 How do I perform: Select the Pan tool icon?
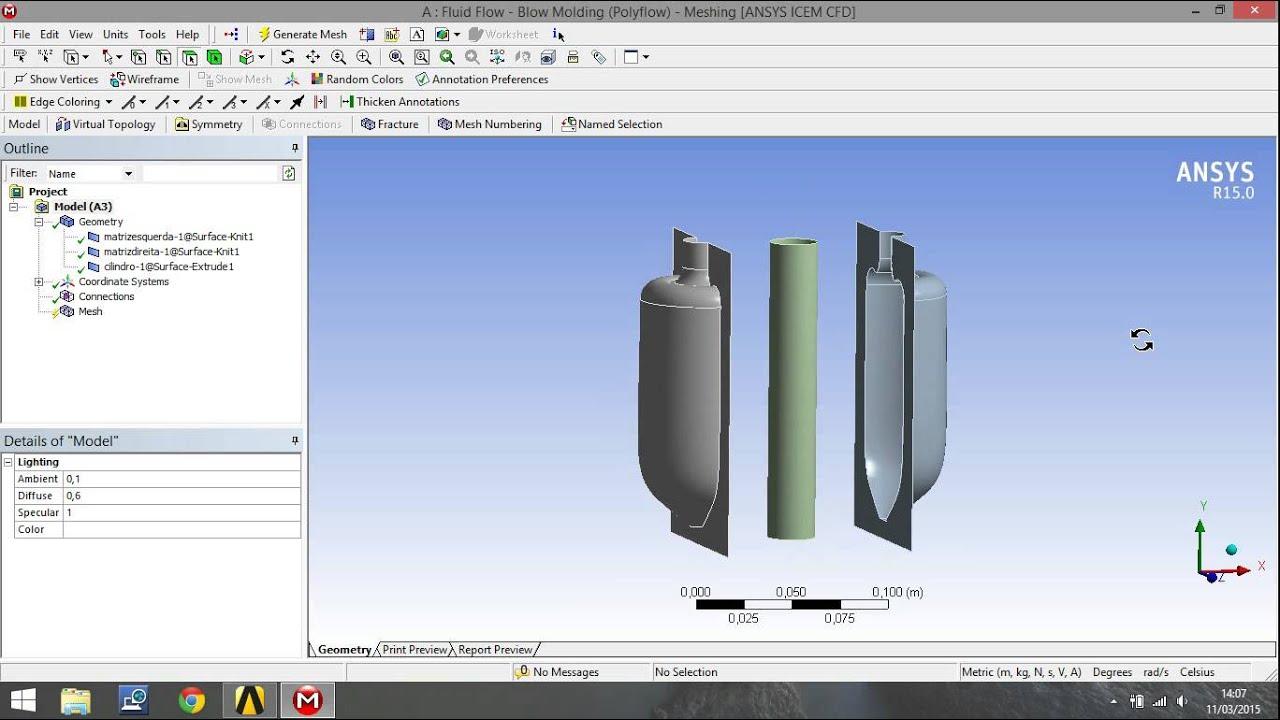tap(313, 57)
